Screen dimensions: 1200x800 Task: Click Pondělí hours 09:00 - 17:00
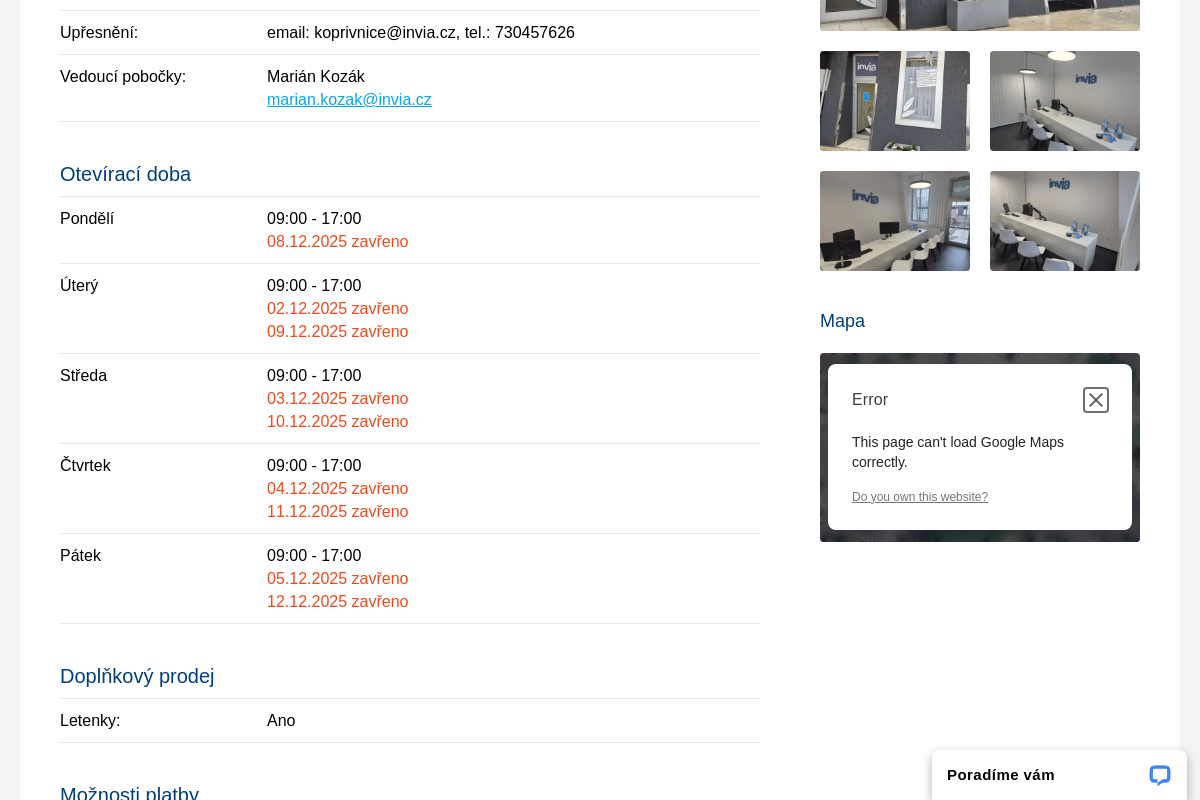314,219
